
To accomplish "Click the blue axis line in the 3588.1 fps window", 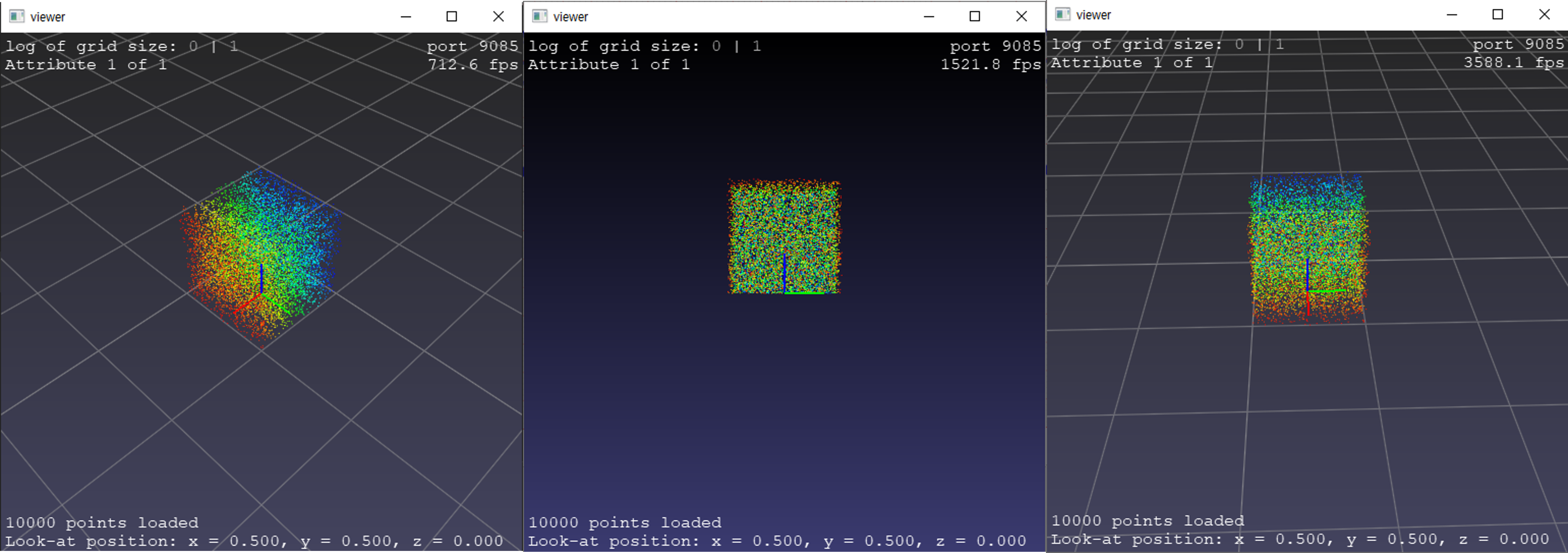I will click(1308, 275).
